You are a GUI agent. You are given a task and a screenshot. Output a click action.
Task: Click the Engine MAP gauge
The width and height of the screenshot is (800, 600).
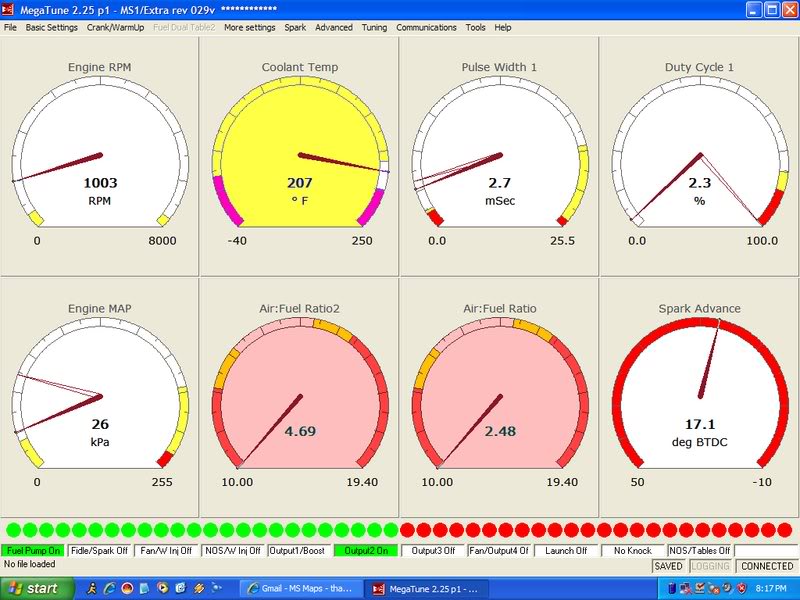99,397
